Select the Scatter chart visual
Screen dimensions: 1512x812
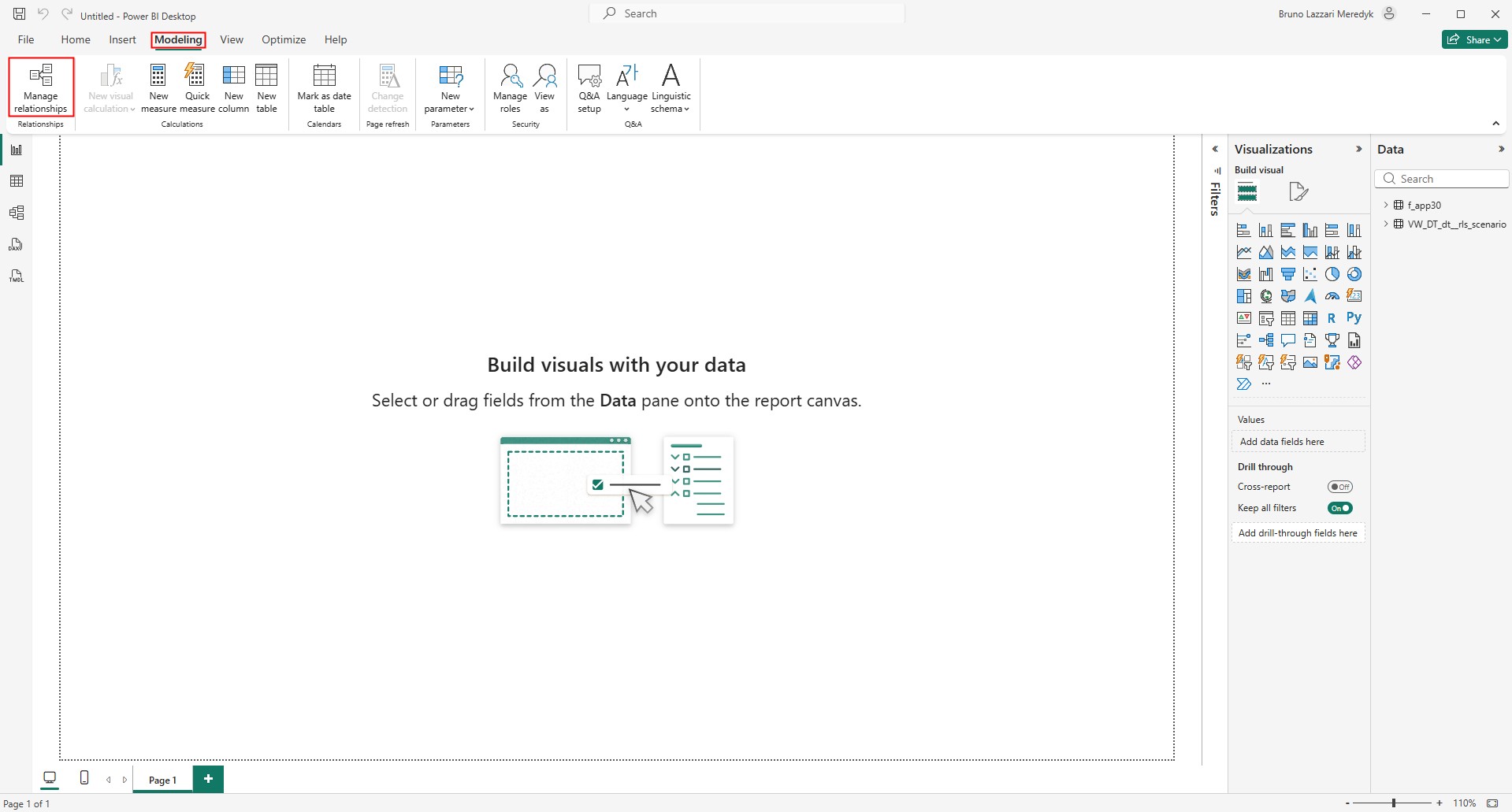(1310, 274)
